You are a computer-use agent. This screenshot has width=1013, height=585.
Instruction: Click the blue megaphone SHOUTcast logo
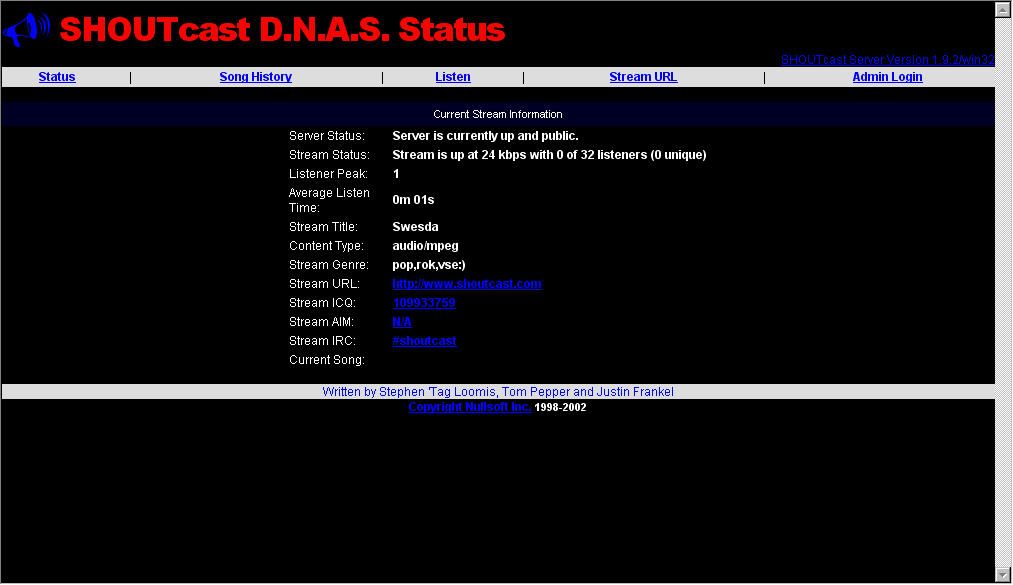click(x=26, y=30)
